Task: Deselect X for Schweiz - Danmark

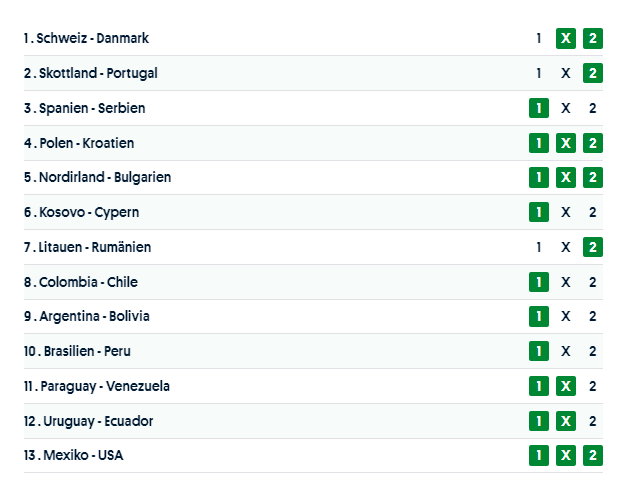Action: (566, 38)
